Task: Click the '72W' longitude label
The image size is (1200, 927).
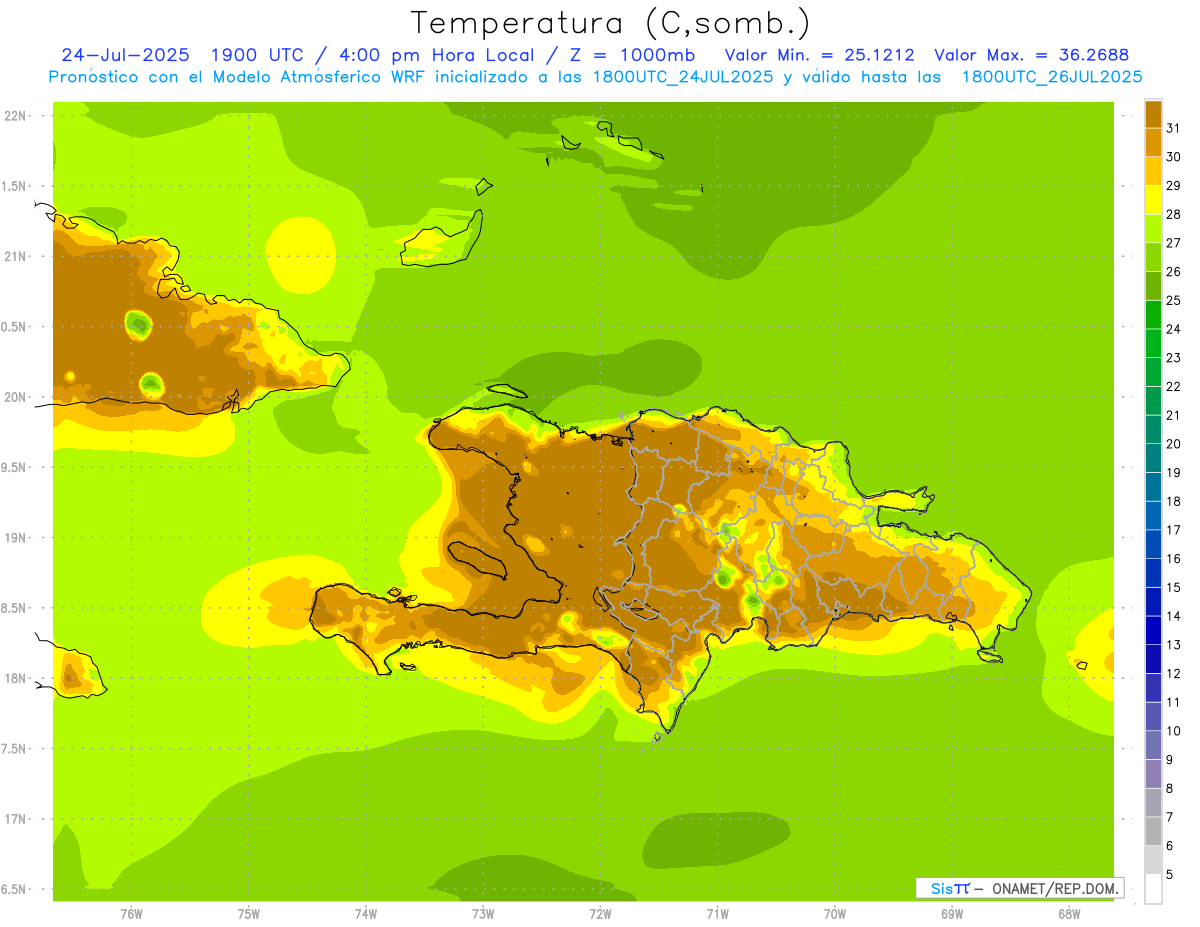Action: [x=600, y=914]
